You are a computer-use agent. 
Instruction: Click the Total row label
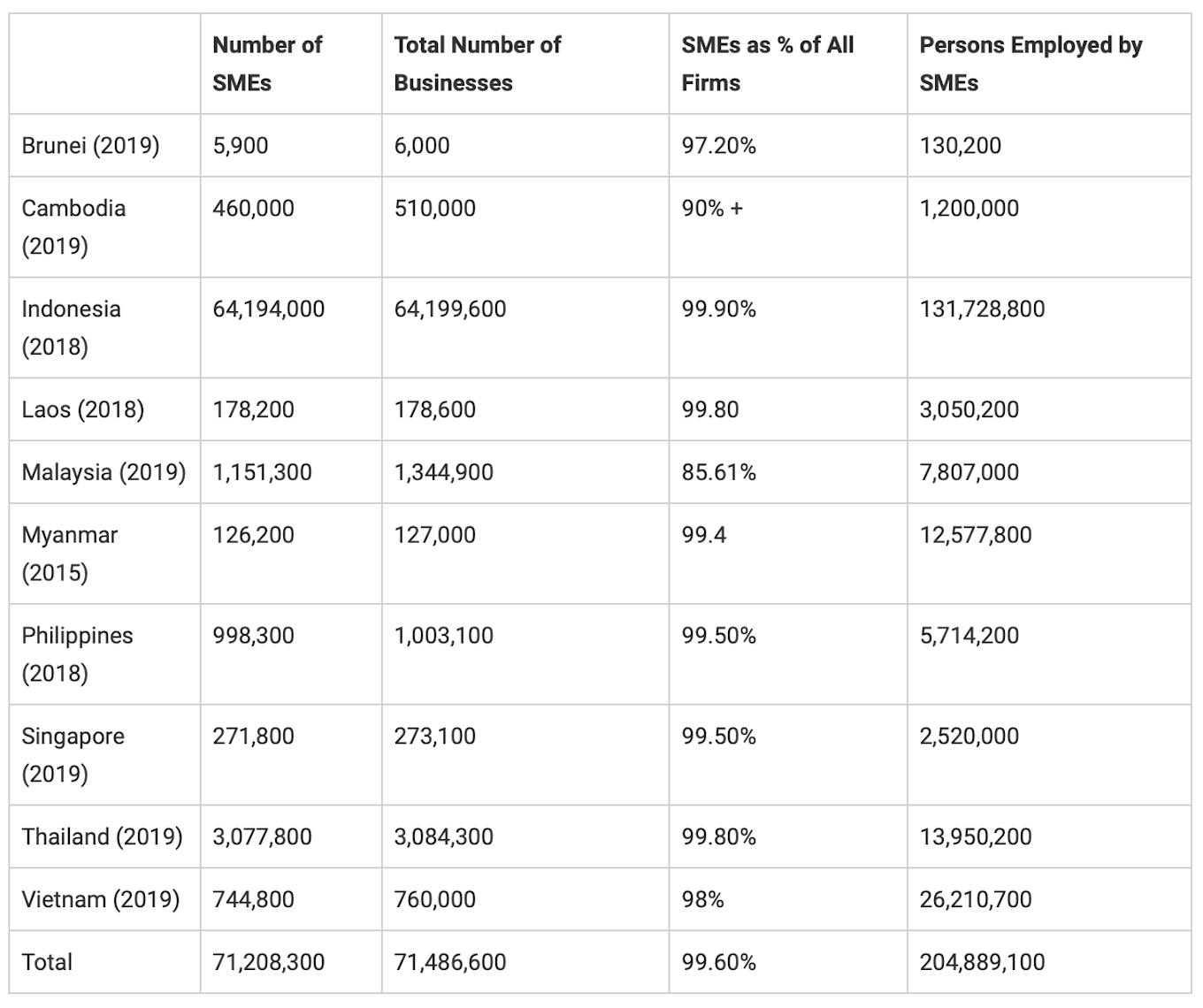pos(47,962)
